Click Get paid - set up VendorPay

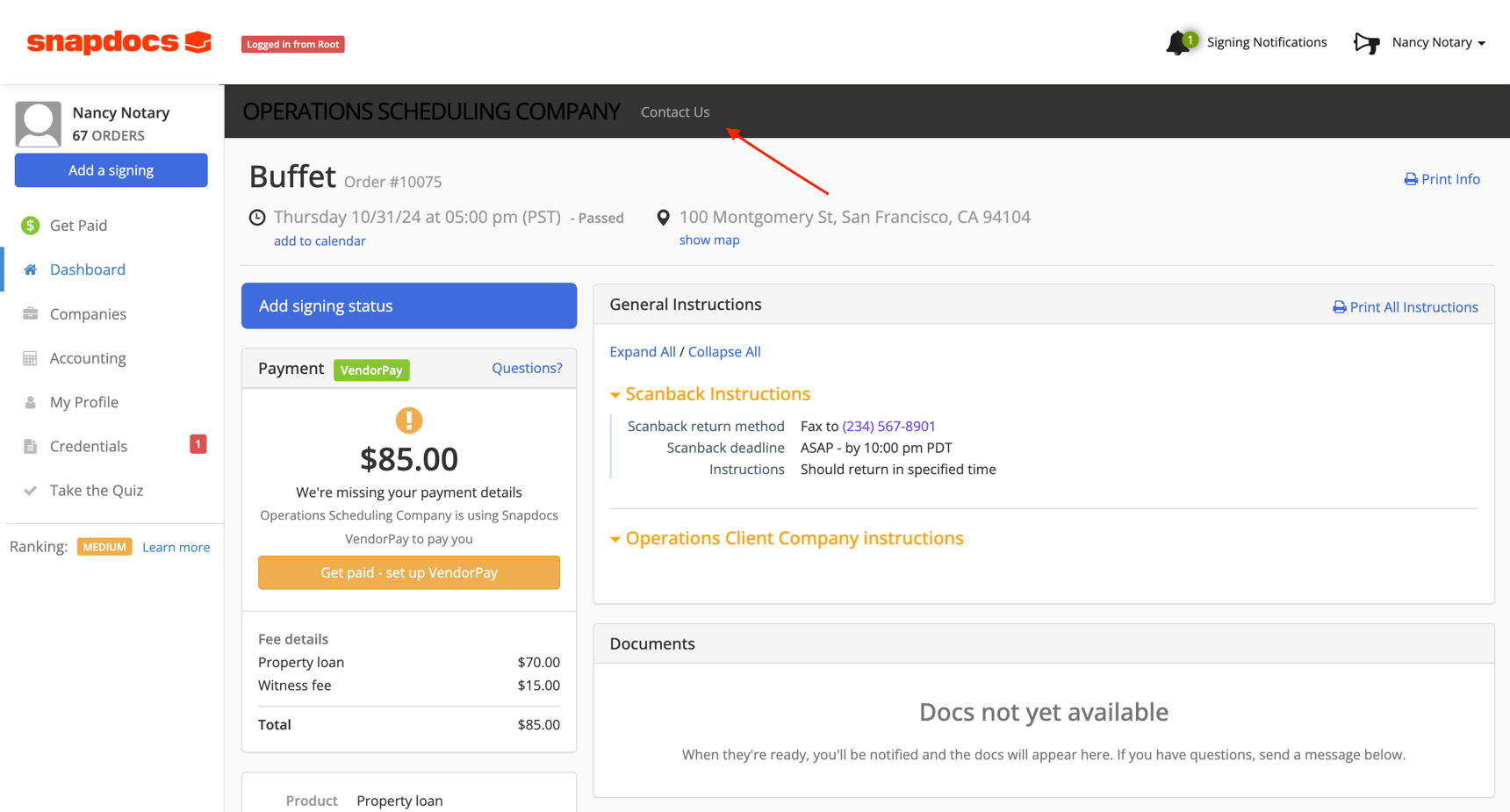[409, 572]
